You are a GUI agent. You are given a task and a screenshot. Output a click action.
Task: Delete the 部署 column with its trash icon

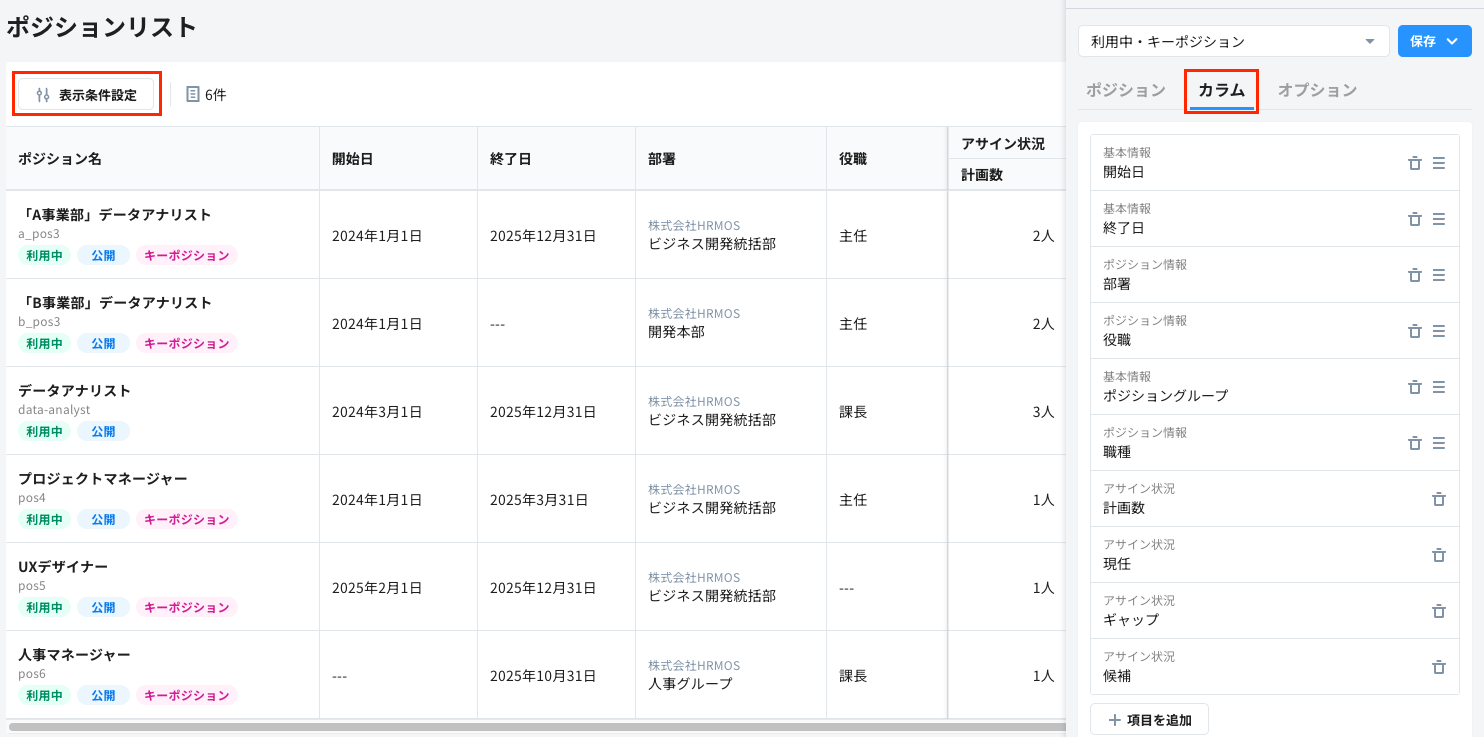tap(1415, 274)
